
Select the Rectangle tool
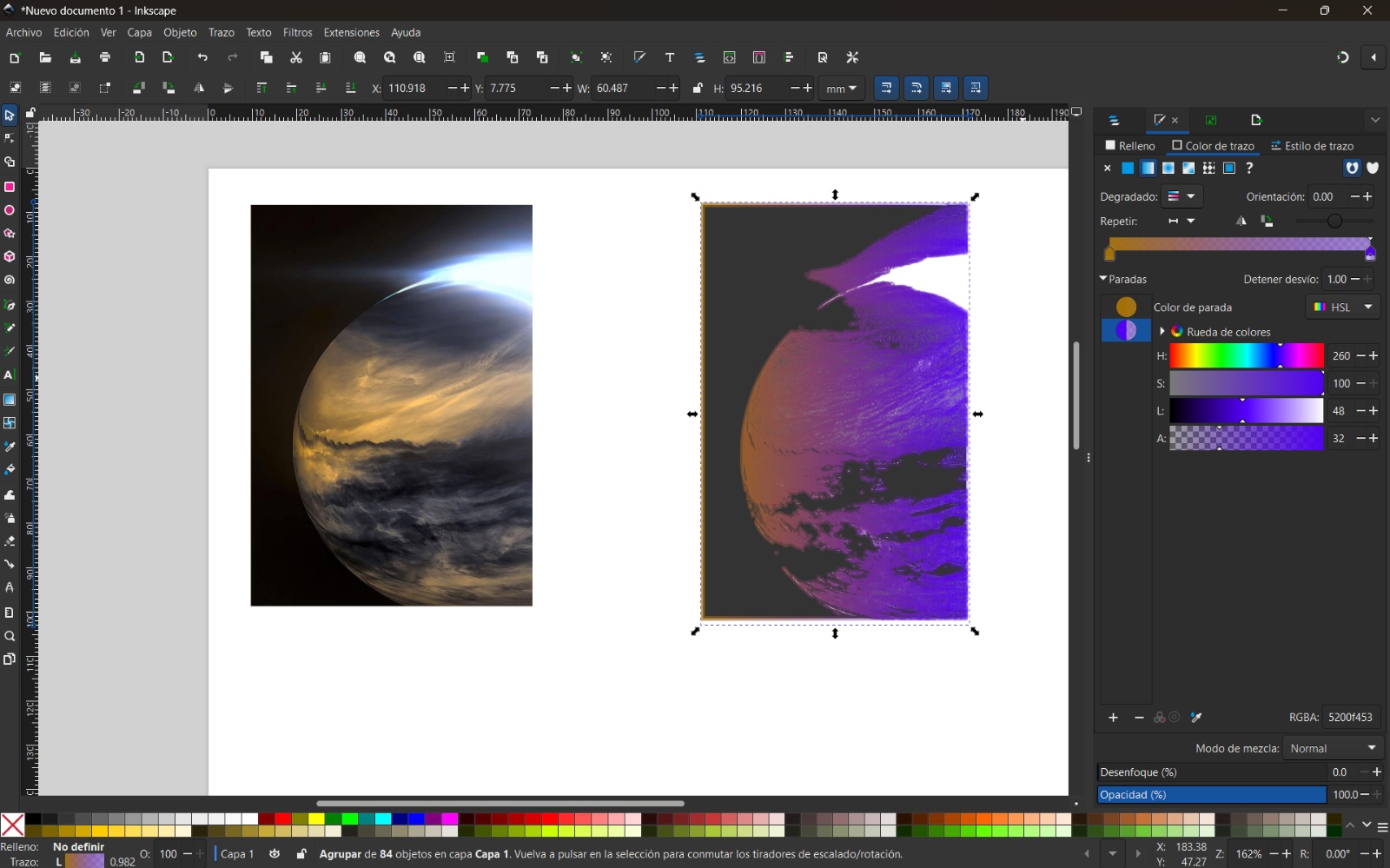point(10,187)
